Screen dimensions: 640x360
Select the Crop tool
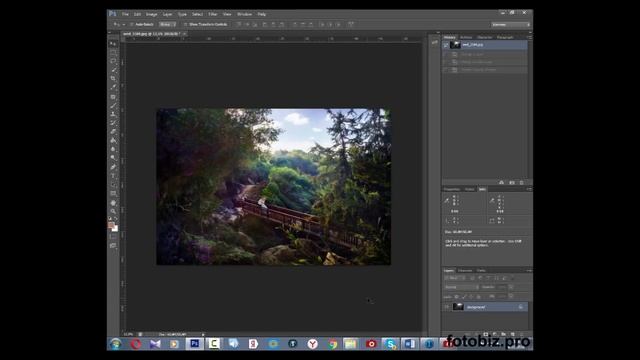[113, 78]
